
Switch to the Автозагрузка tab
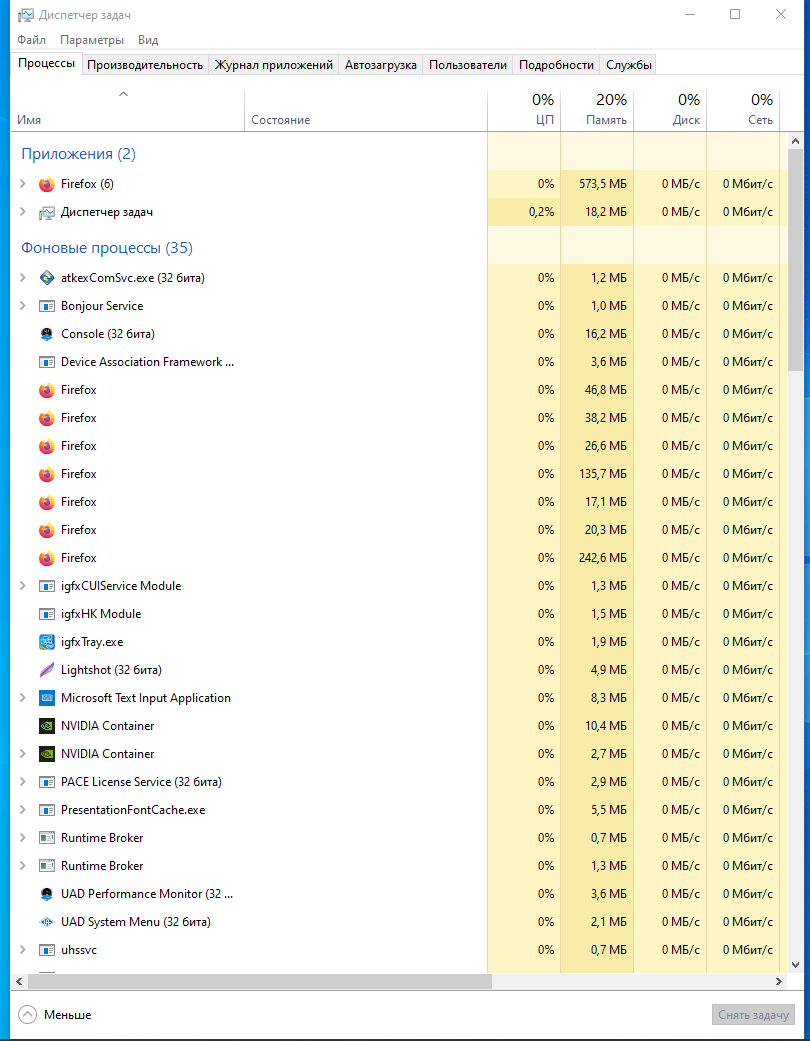380,64
